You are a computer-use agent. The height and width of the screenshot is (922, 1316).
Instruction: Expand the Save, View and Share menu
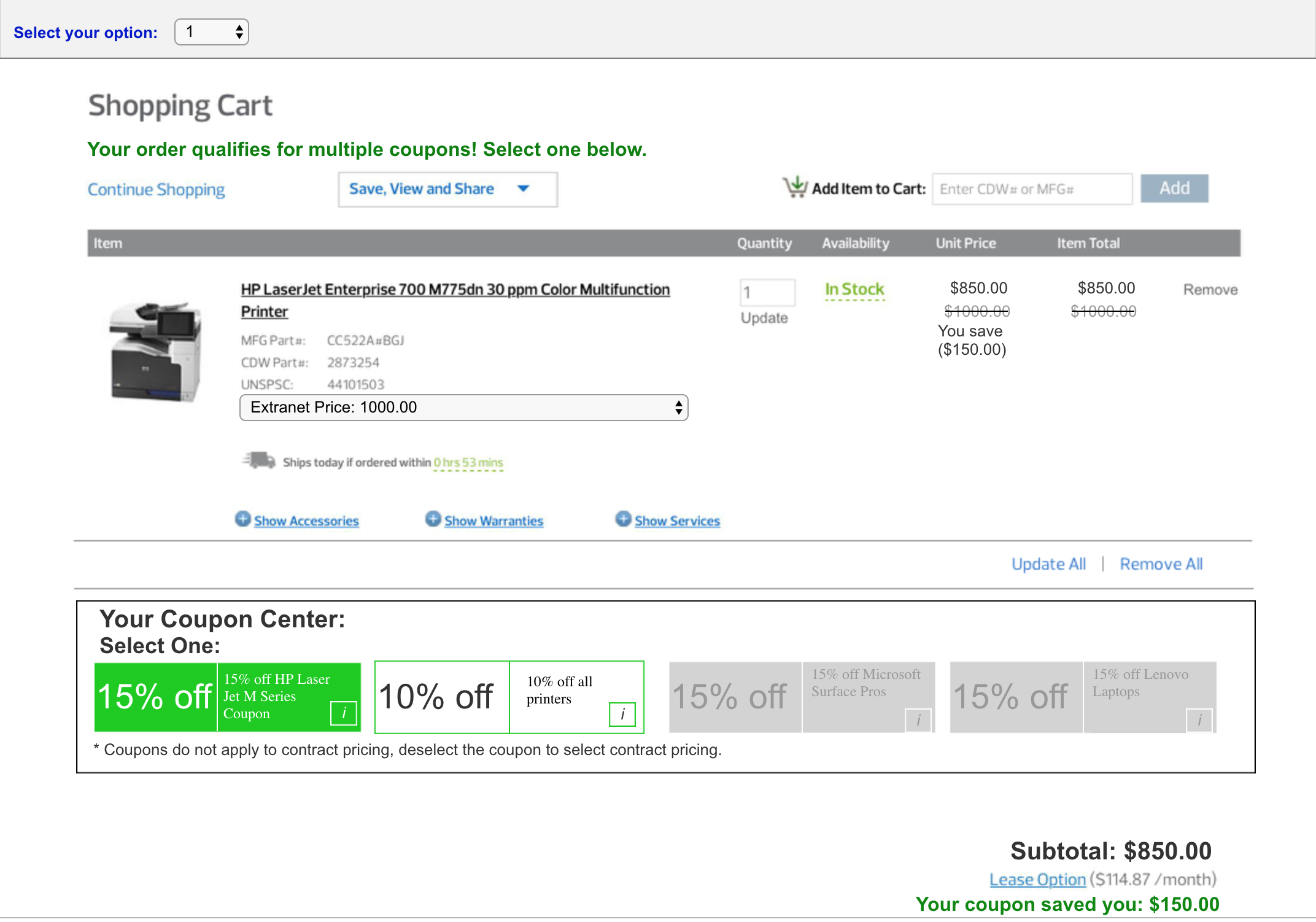click(447, 189)
